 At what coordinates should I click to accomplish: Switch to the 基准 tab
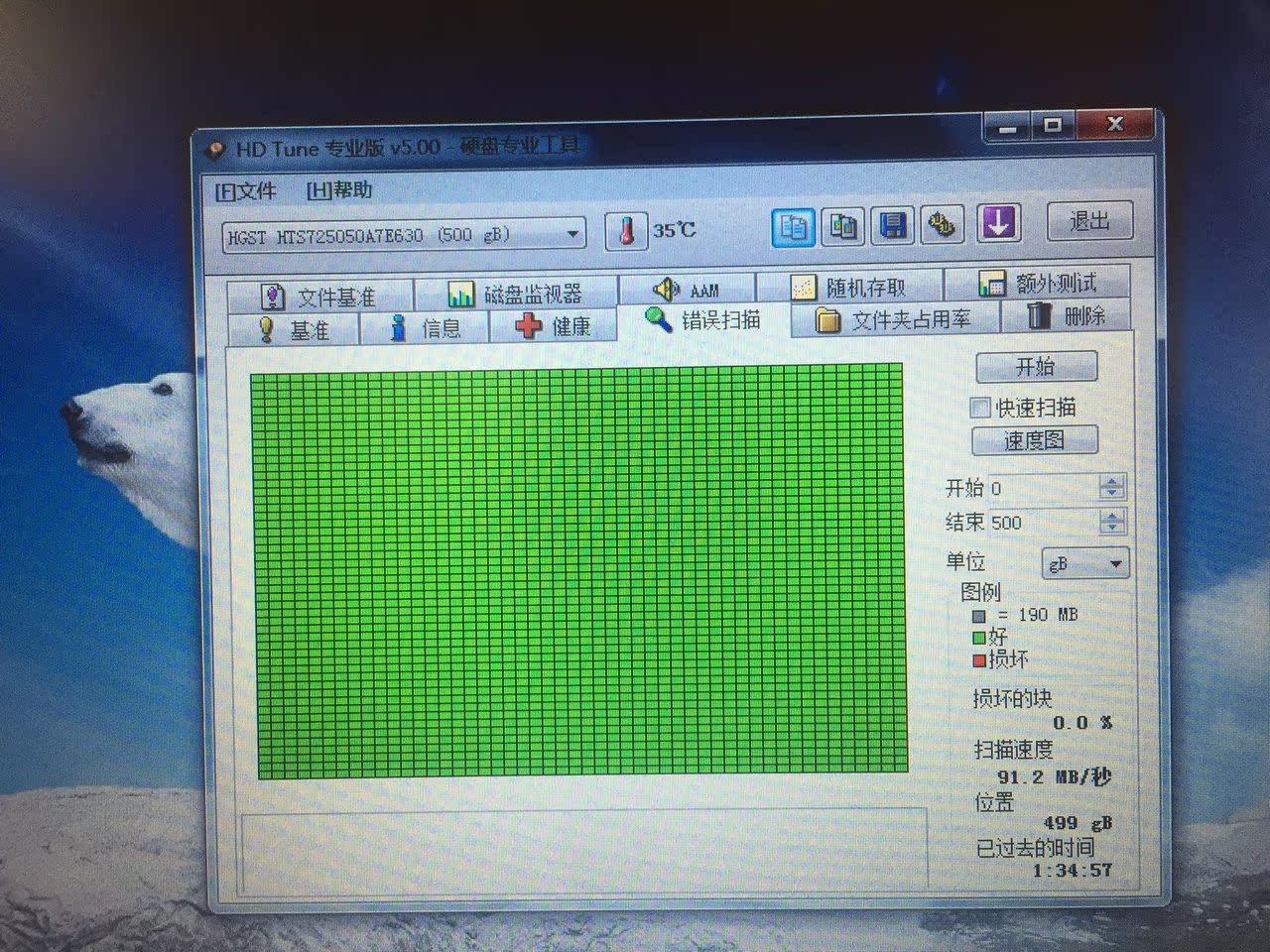click(293, 329)
